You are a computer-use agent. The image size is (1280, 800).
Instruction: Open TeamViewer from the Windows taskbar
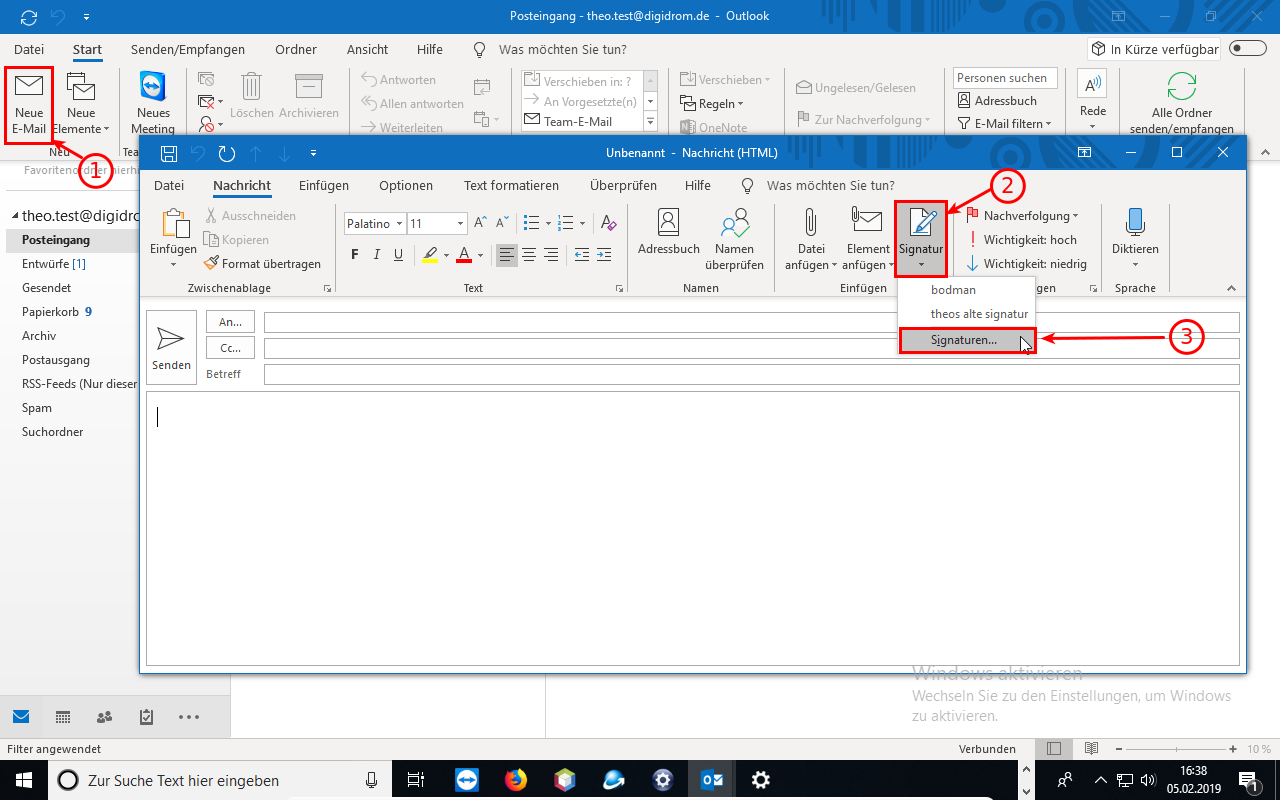click(x=467, y=780)
